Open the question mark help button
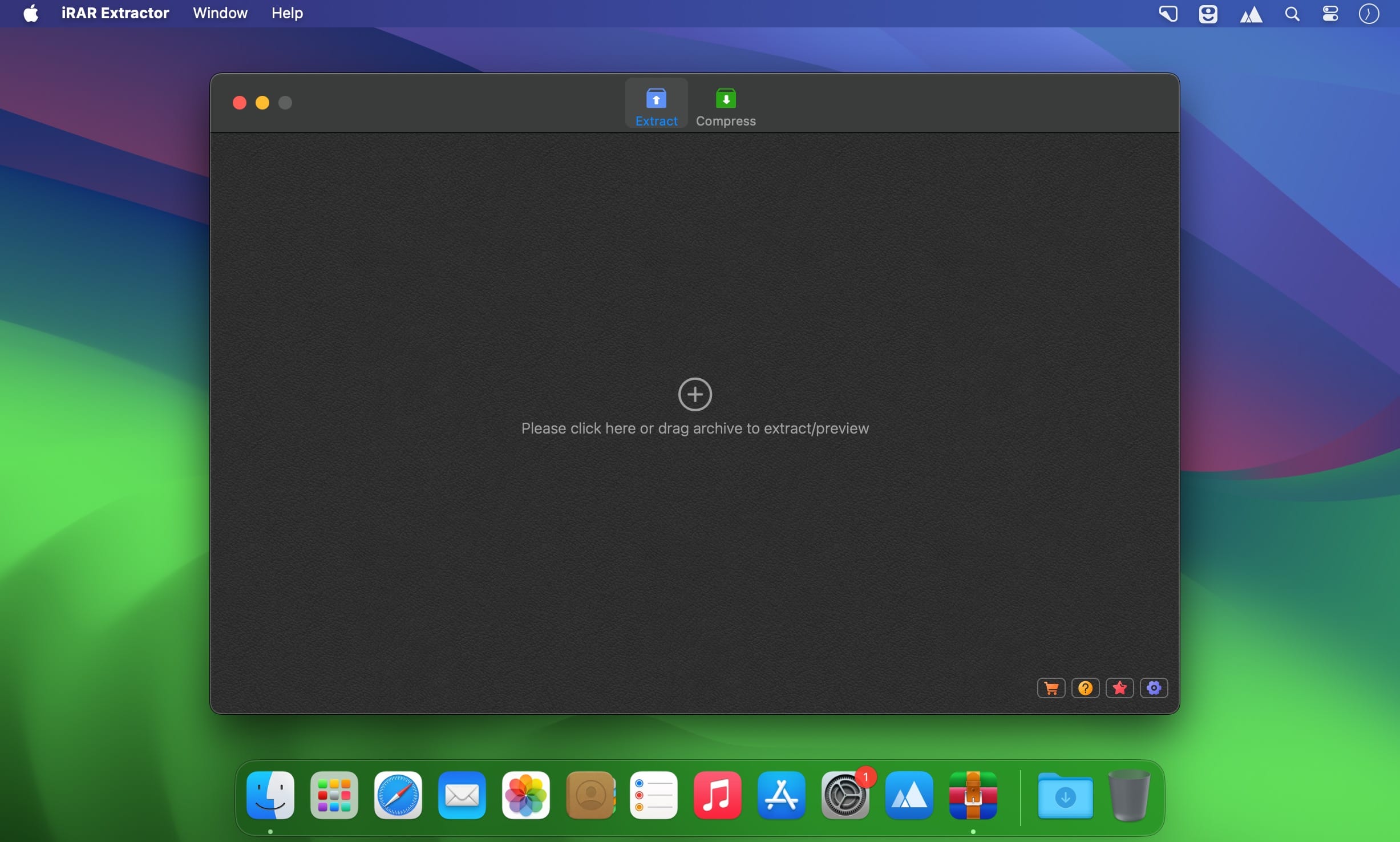The width and height of the screenshot is (1400, 842). coord(1085,688)
